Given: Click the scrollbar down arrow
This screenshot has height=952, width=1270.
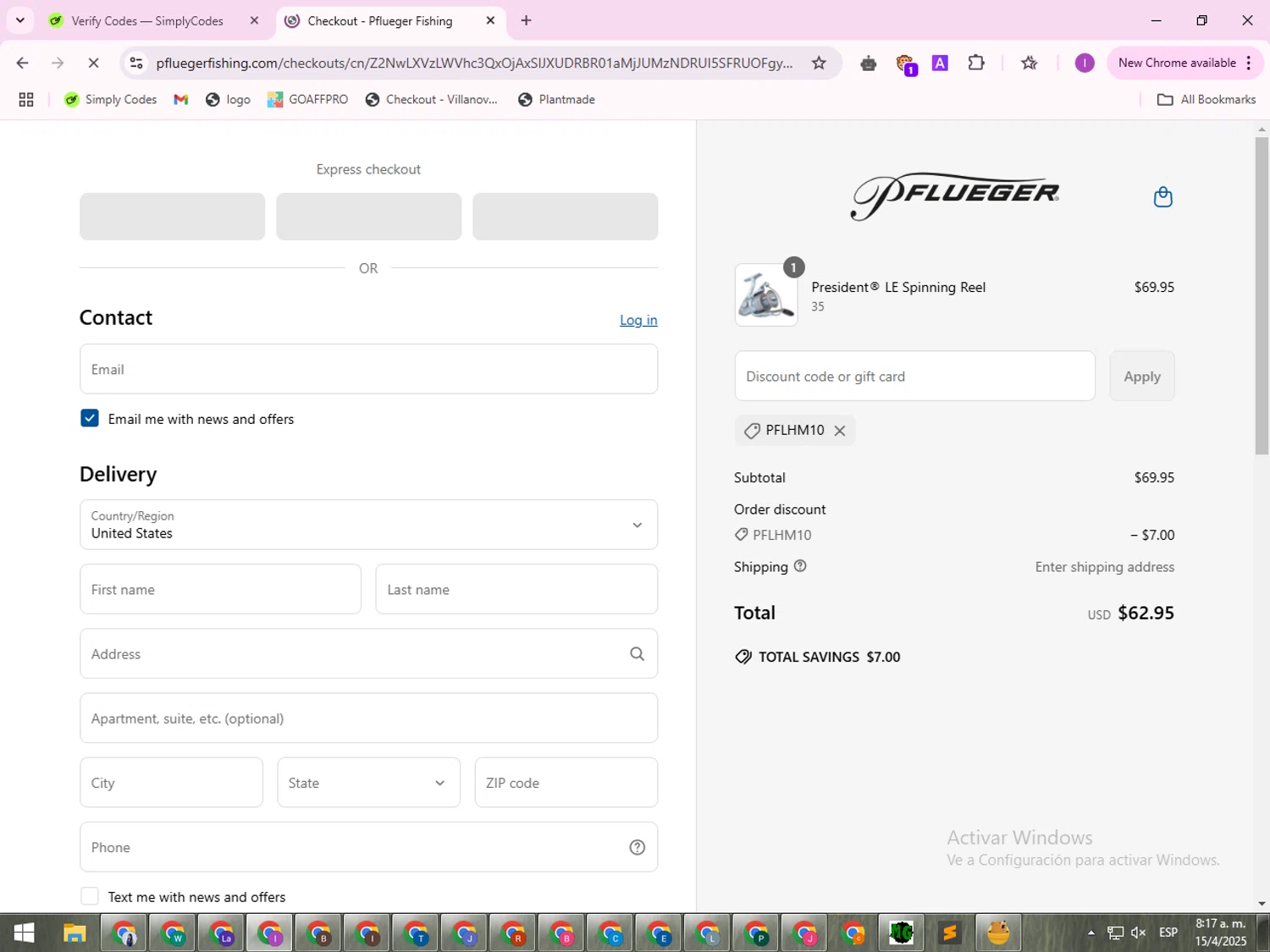Looking at the screenshot, I should coord(1262,904).
